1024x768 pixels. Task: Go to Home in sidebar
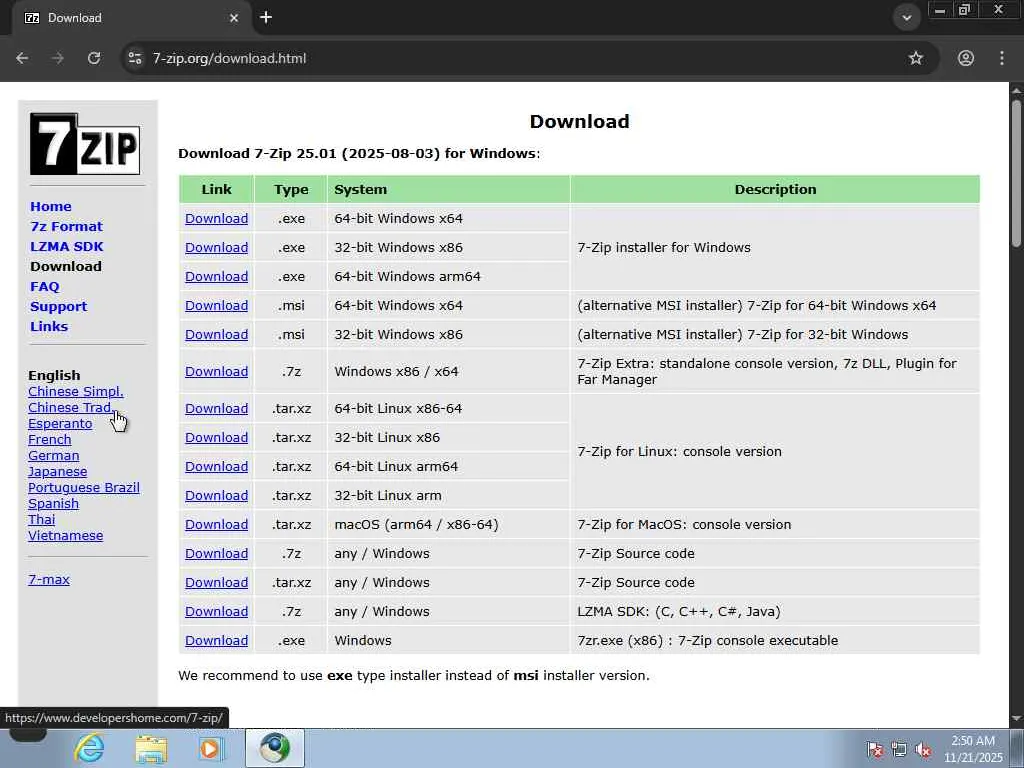[x=51, y=206]
